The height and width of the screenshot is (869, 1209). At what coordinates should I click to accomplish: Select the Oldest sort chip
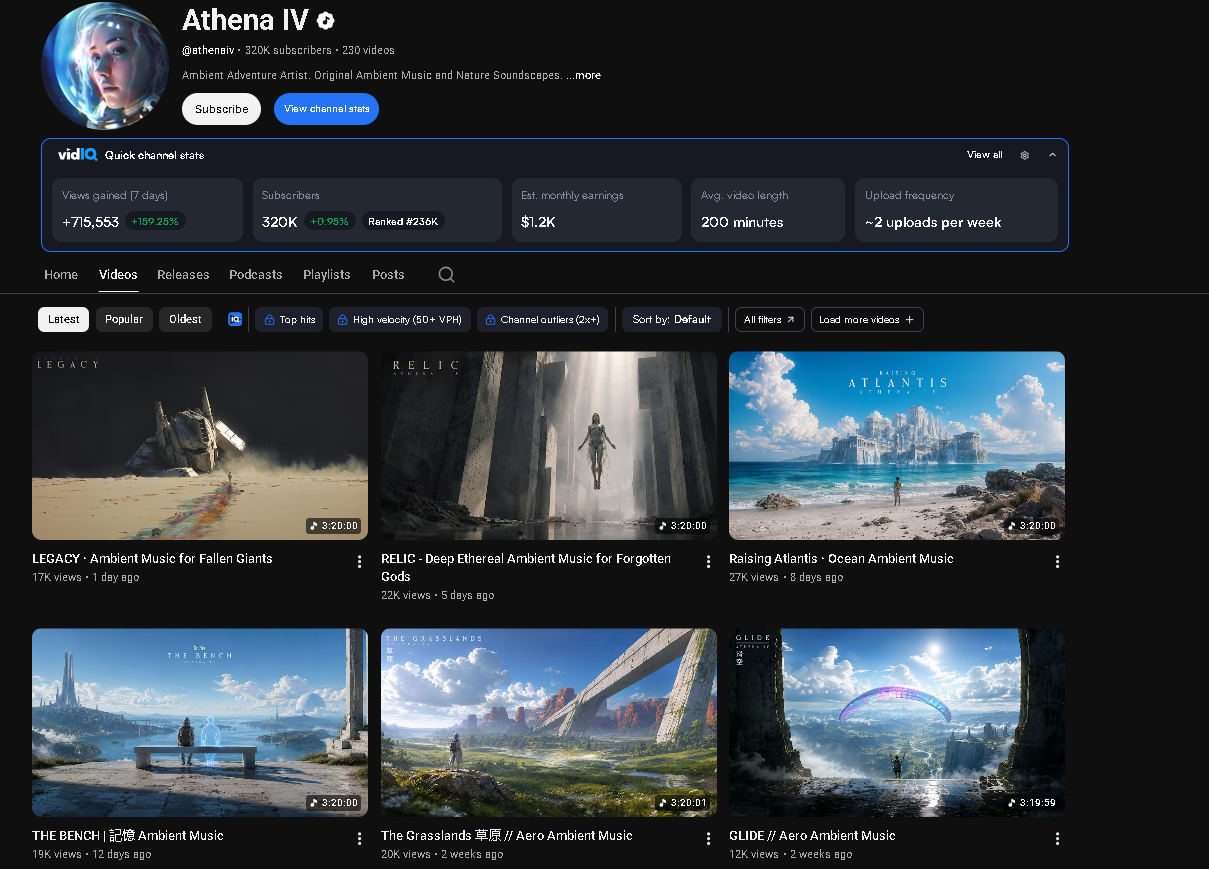pos(185,319)
